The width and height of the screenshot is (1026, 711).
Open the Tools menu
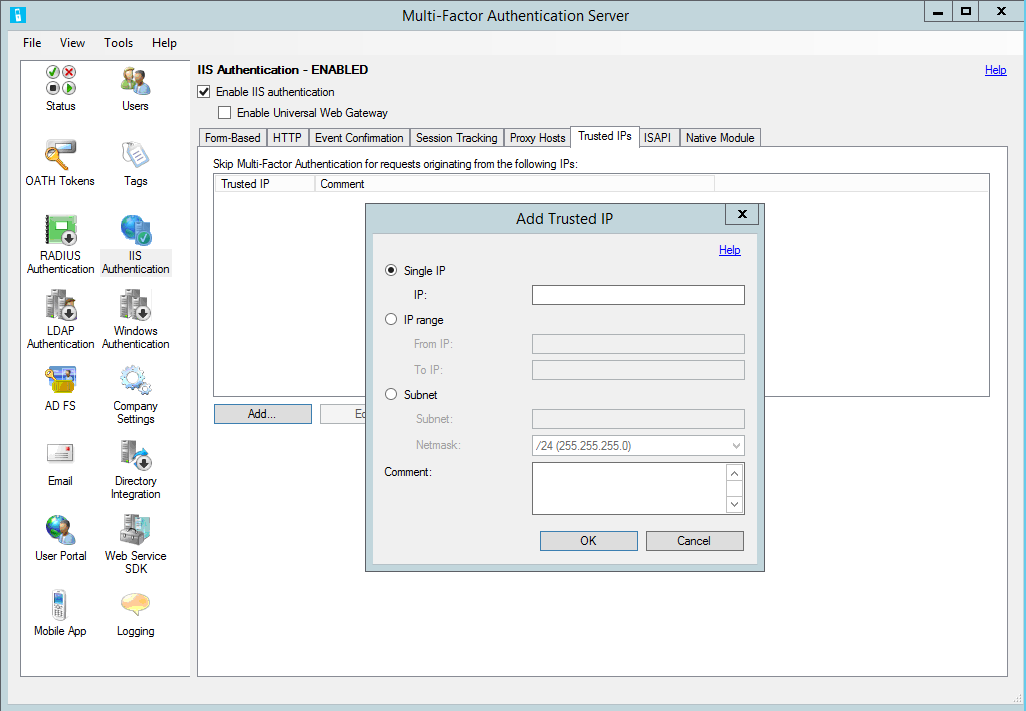click(118, 43)
